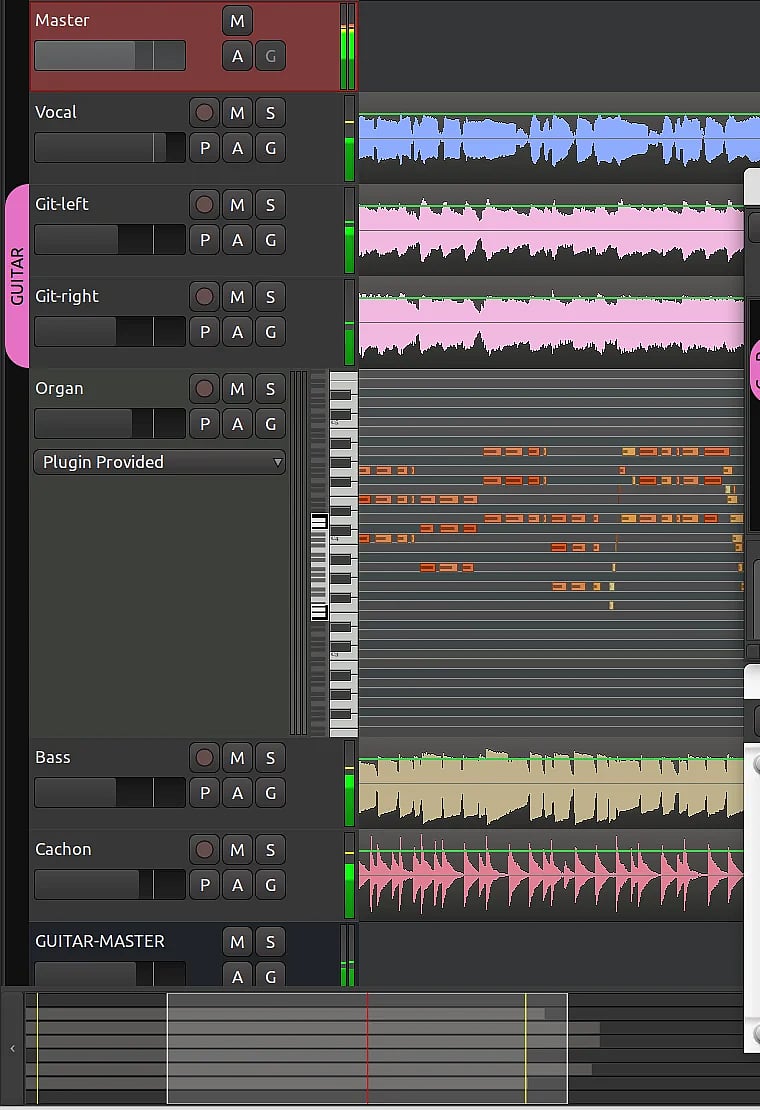Adjust the Vocal gain fader

click(110, 147)
